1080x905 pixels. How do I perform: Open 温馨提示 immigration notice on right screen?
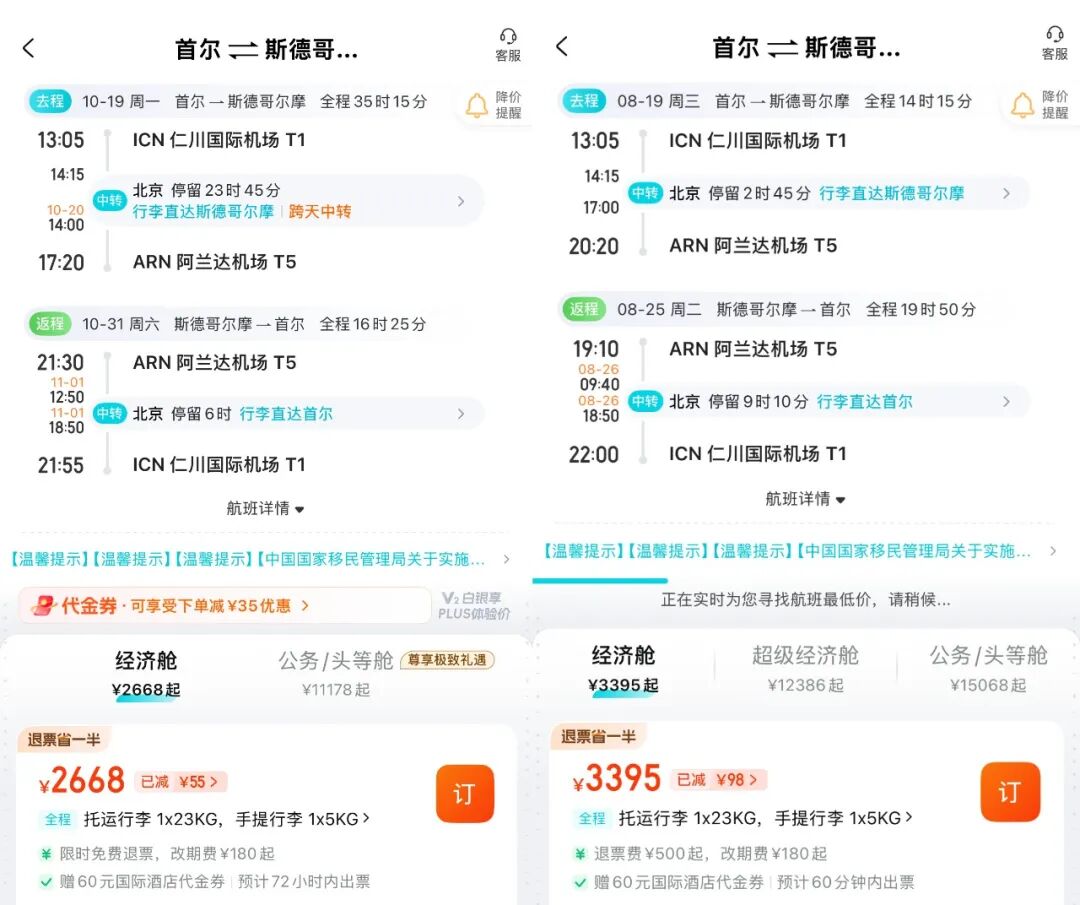click(x=785, y=551)
